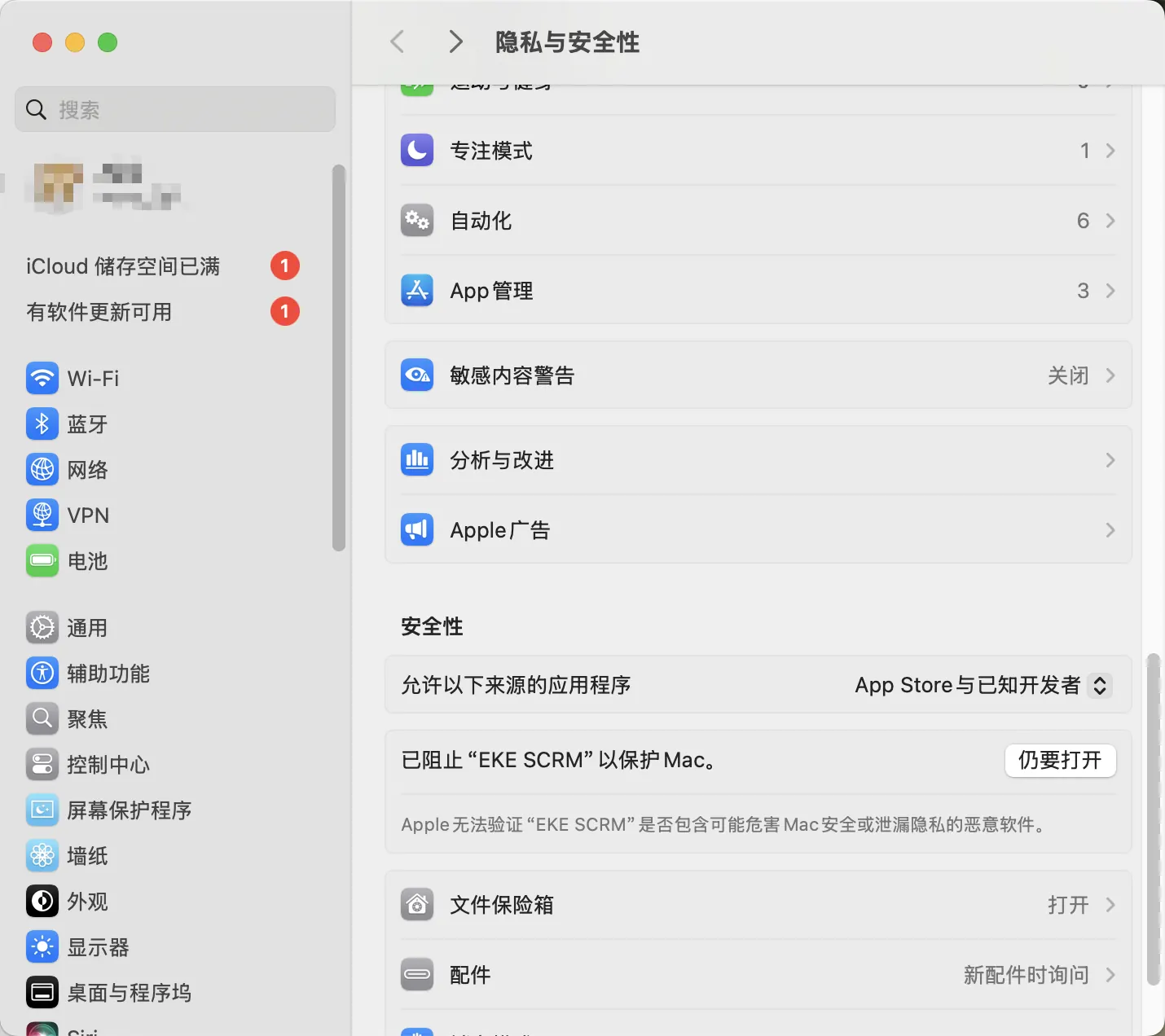Expand the 分析与改进 row chevron
This screenshot has height=1036, width=1165.
(1110, 460)
